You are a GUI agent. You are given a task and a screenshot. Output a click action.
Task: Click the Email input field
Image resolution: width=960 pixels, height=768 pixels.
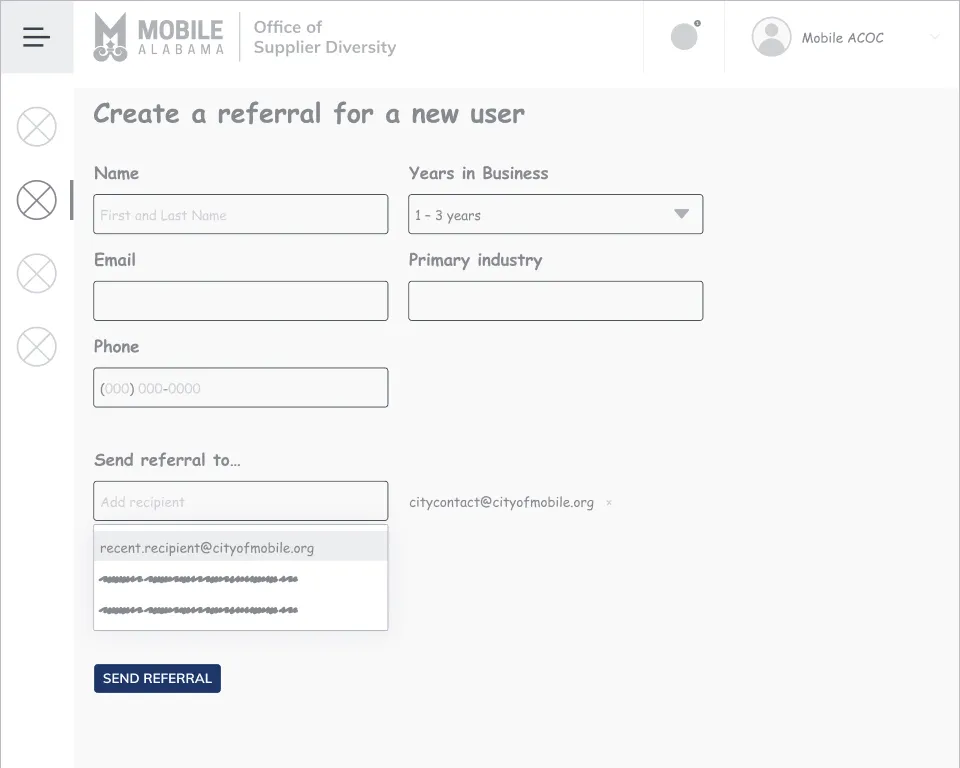point(240,300)
